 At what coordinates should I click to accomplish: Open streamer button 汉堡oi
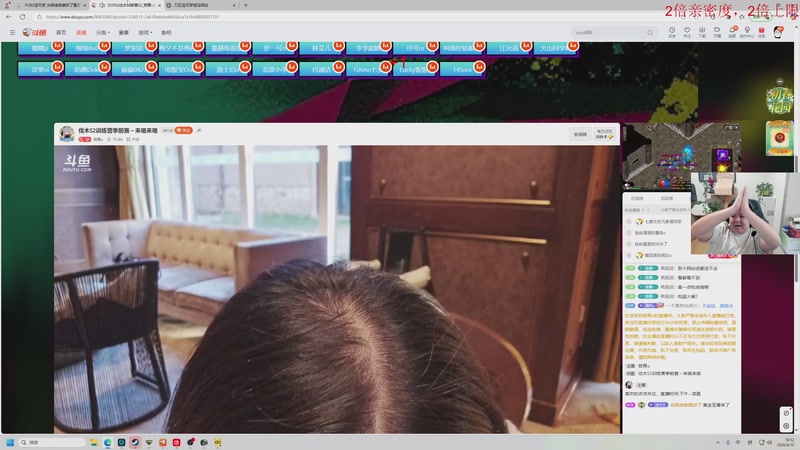click(40, 69)
